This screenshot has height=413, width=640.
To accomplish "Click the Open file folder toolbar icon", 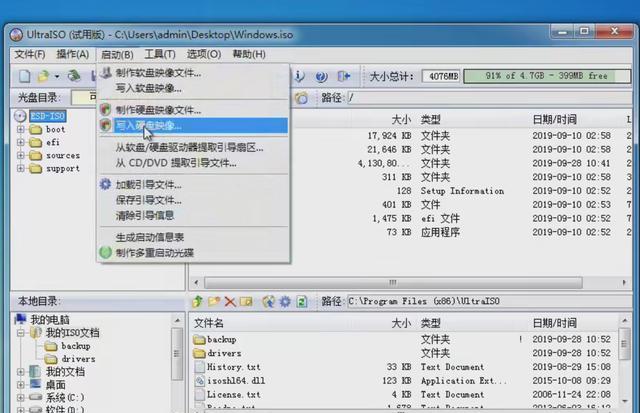I will 43,76.
